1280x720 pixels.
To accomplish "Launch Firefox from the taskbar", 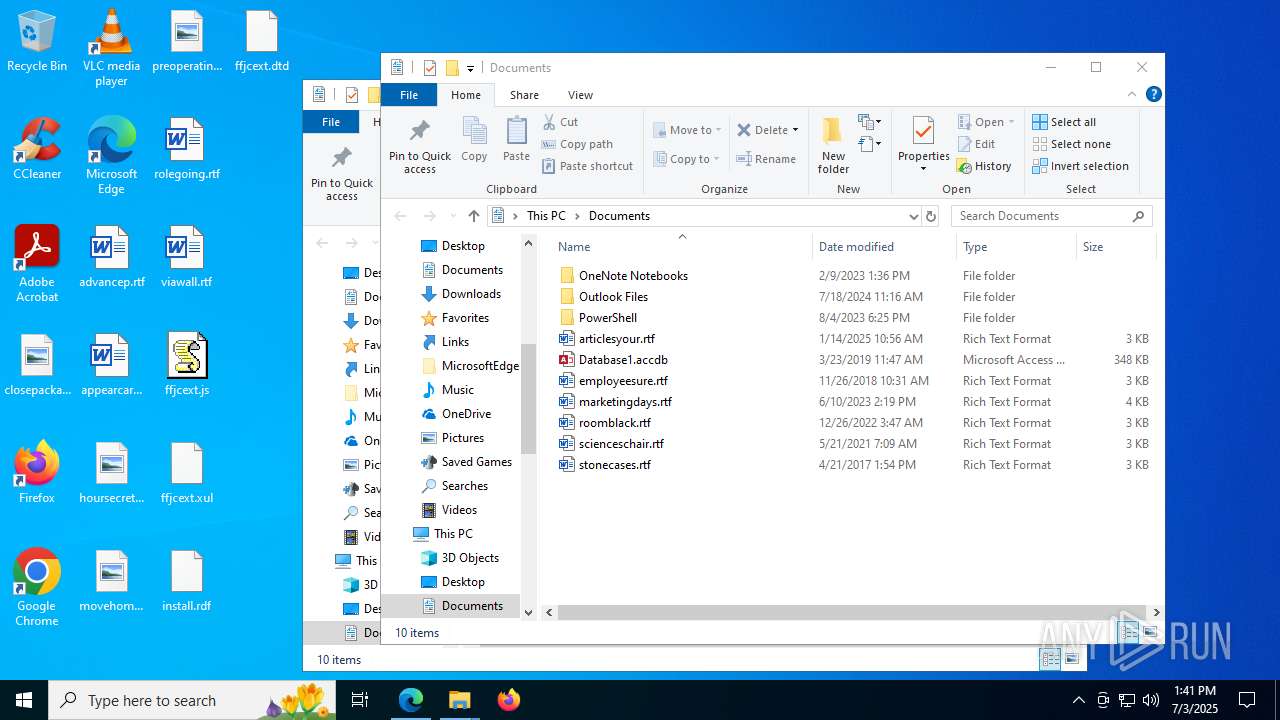I will (x=508, y=700).
